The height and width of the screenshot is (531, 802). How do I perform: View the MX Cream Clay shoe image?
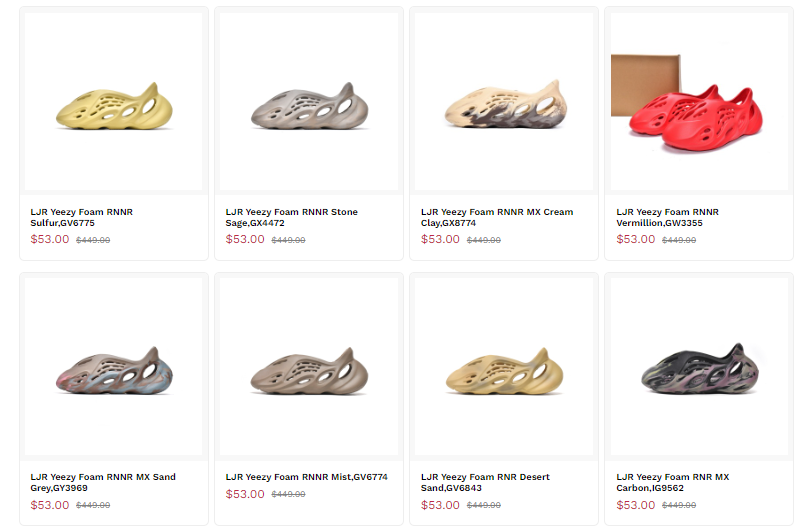pyautogui.click(x=504, y=105)
